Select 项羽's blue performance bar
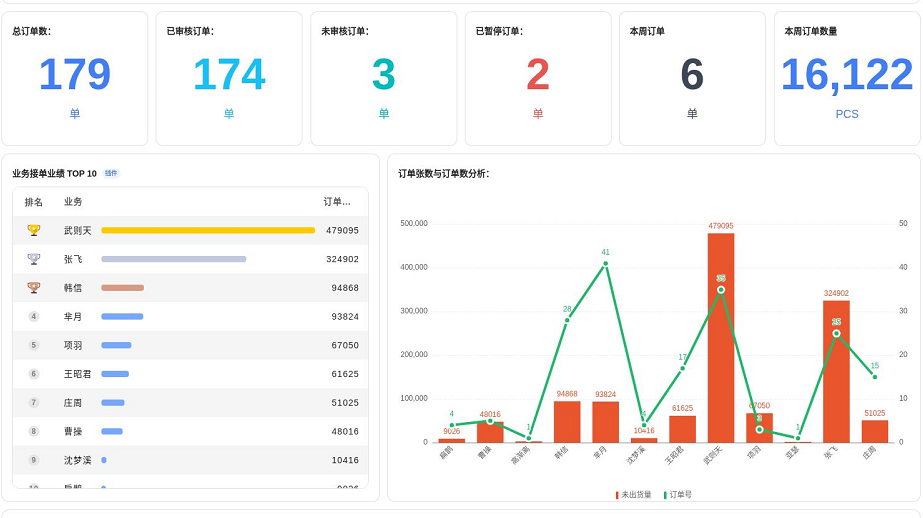Image resolution: width=923 pixels, height=518 pixels. click(x=116, y=345)
